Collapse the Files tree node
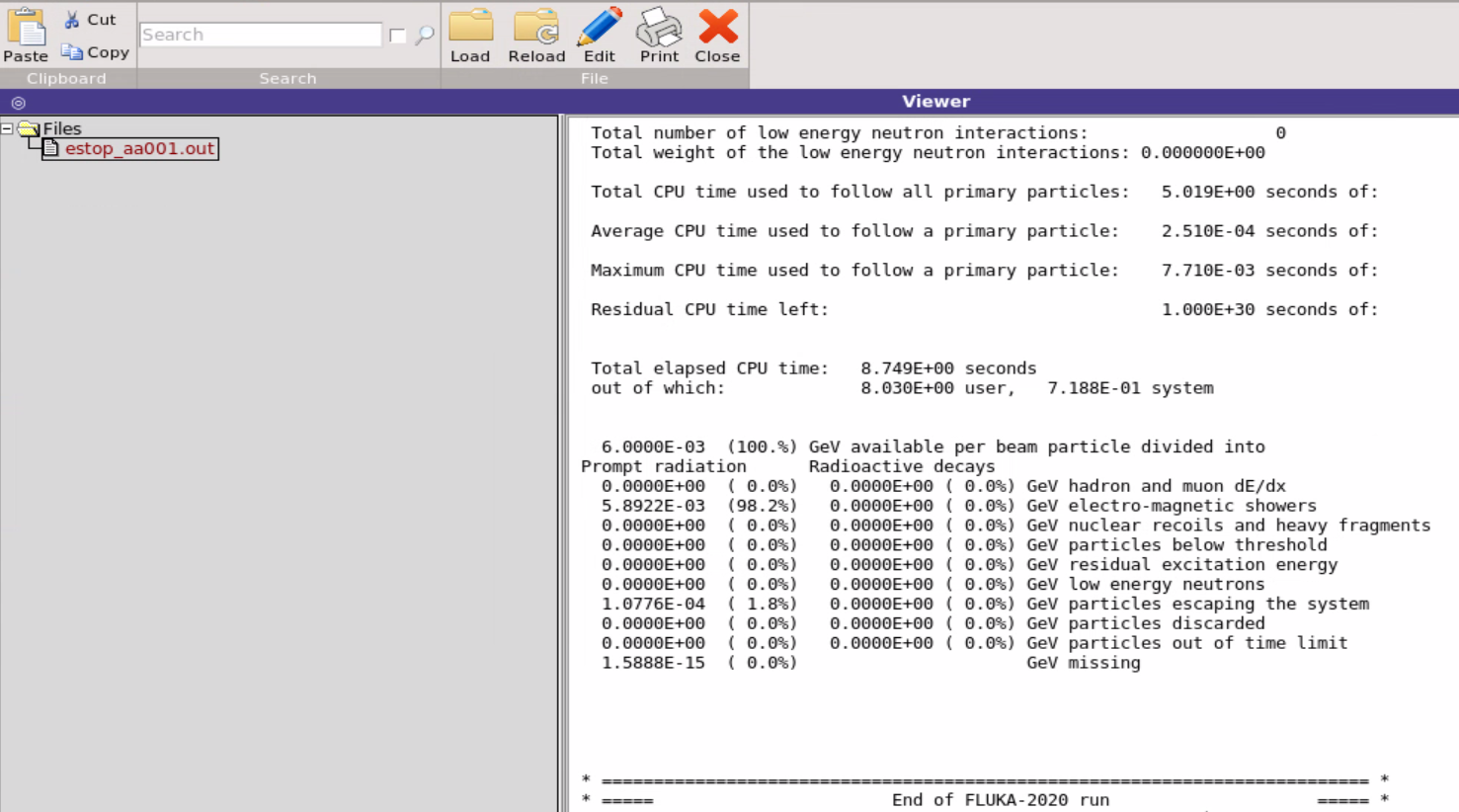Screen dimensions: 1459x812 pyautogui.click(x=7, y=128)
